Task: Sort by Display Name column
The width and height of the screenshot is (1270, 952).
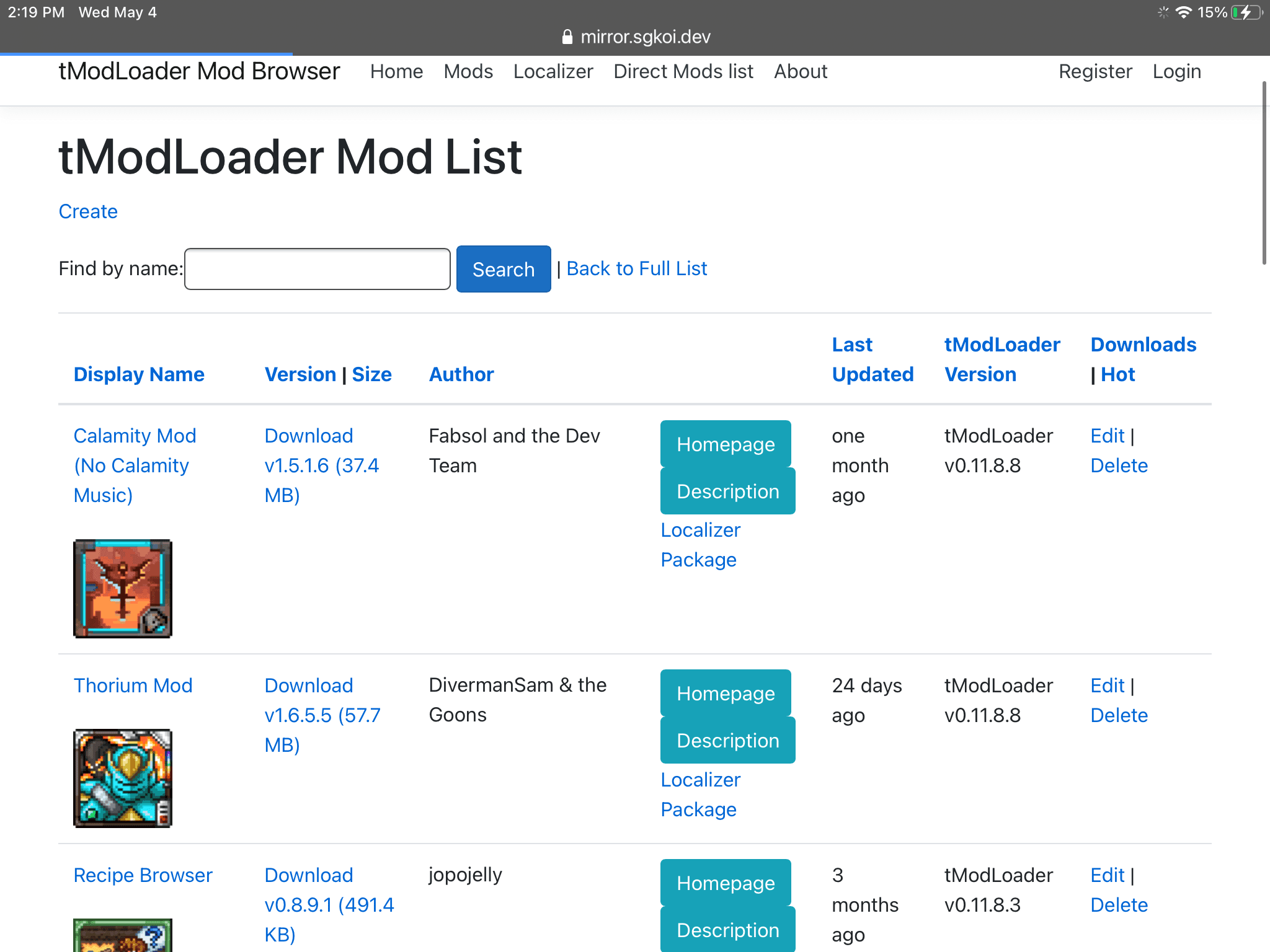Action: pyautogui.click(x=139, y=374)
